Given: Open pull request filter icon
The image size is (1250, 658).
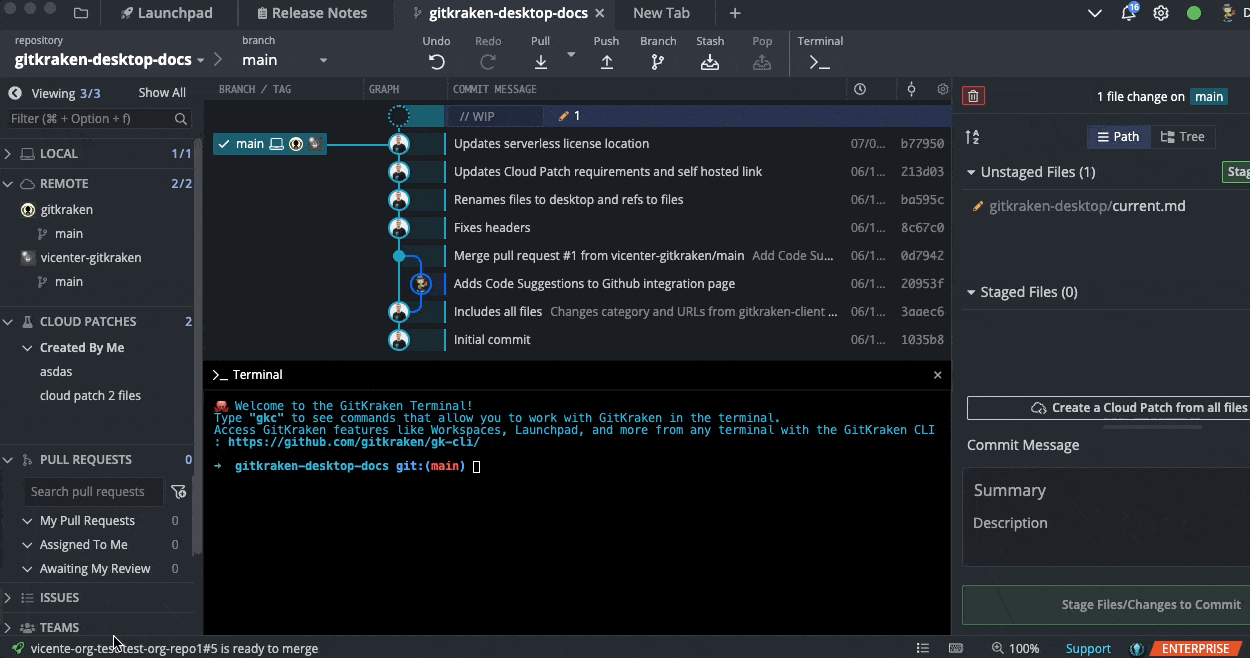Looking at the screenshot, I should (178, 491).
